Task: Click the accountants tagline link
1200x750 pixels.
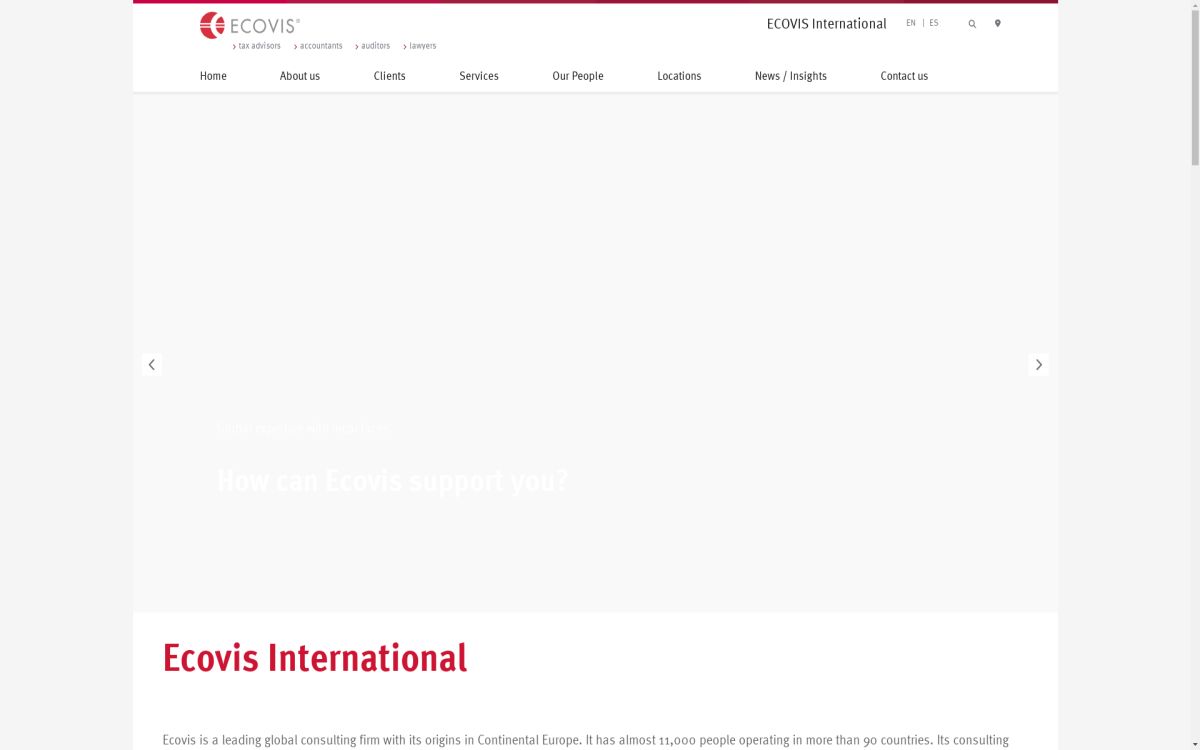Action: pyautogui.click(x=320, y=46)
